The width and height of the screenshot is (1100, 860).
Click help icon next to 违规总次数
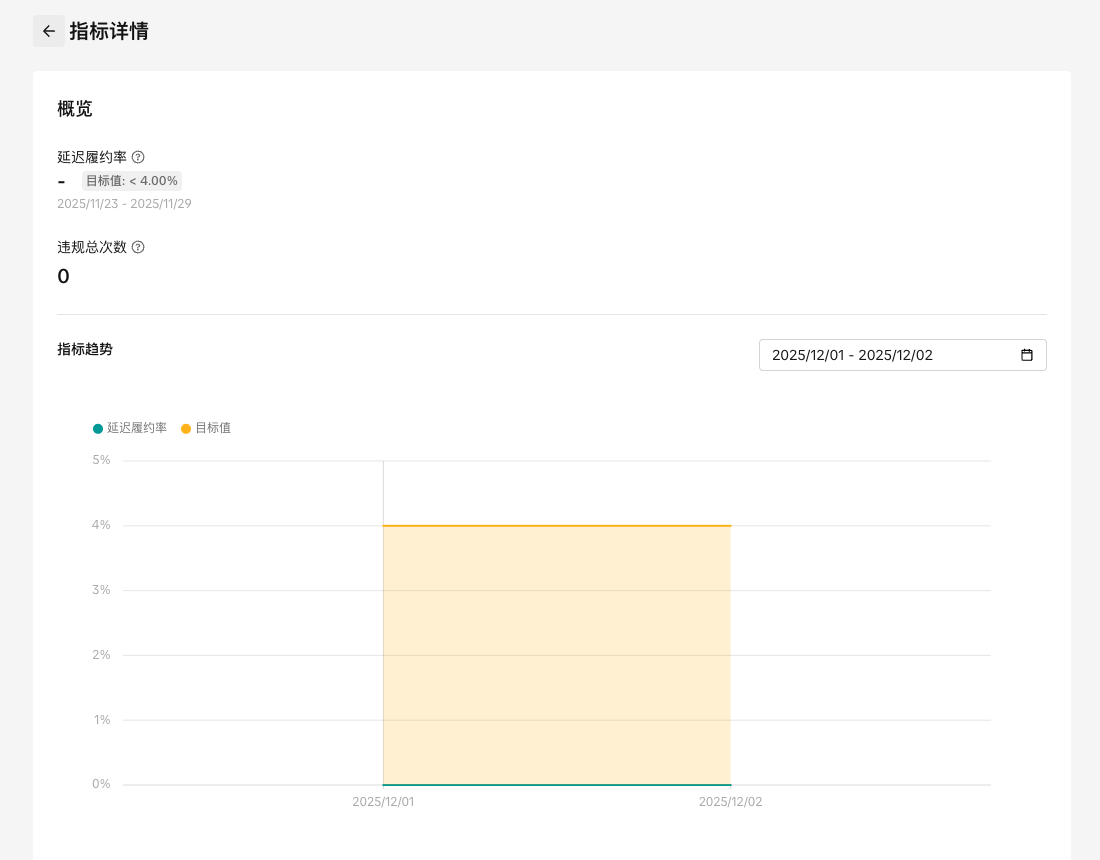point(138,247)
